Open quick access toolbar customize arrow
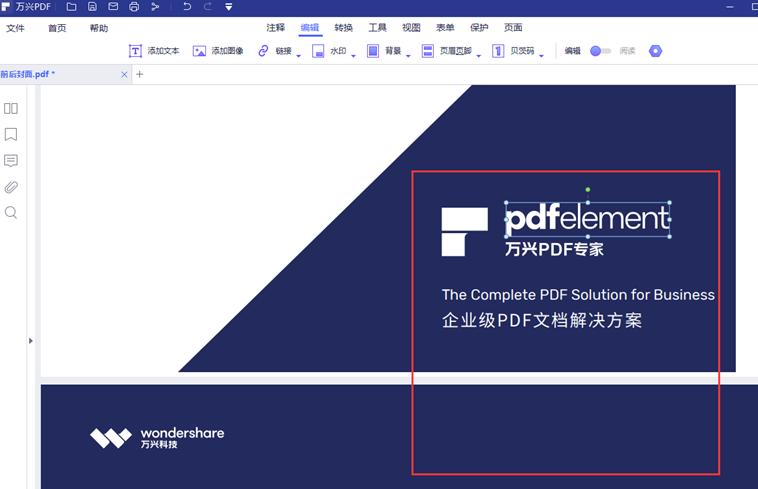 [229, 7]
